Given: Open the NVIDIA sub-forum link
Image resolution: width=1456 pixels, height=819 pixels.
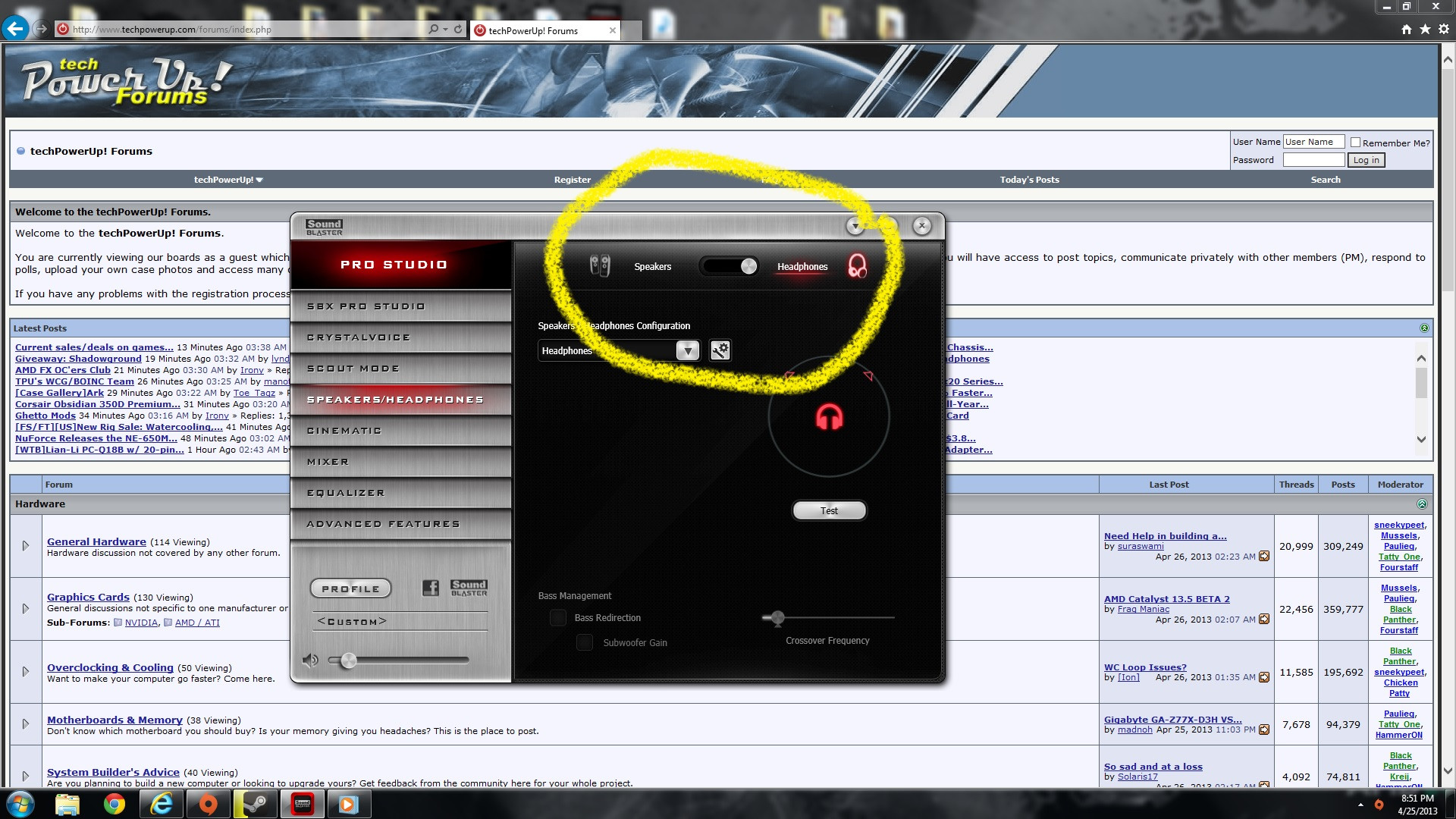Looking at the screenshot, I should tap(141, 623).
